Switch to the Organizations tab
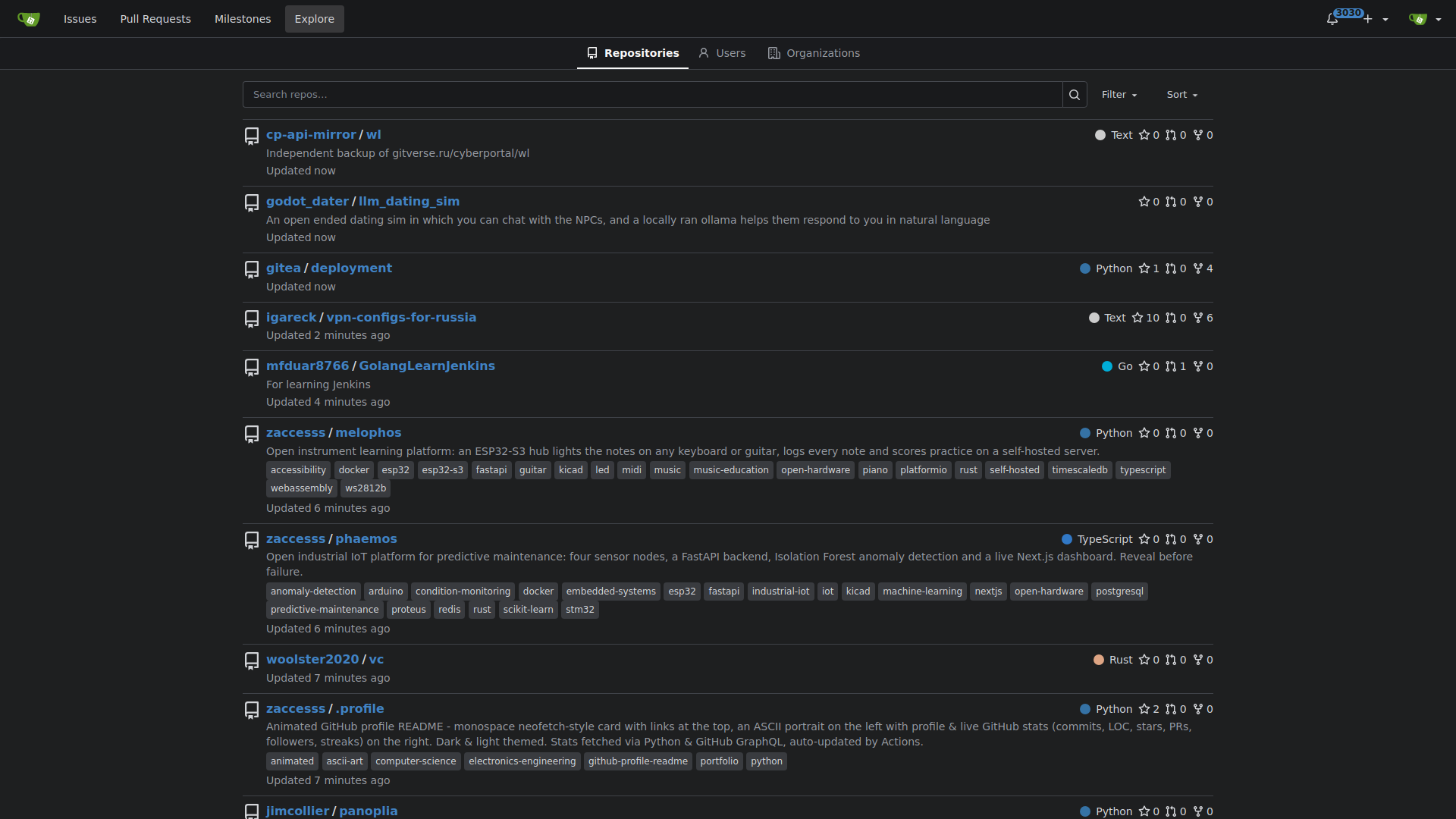This screenshot has width=1456, height=819. coord(814,53)
